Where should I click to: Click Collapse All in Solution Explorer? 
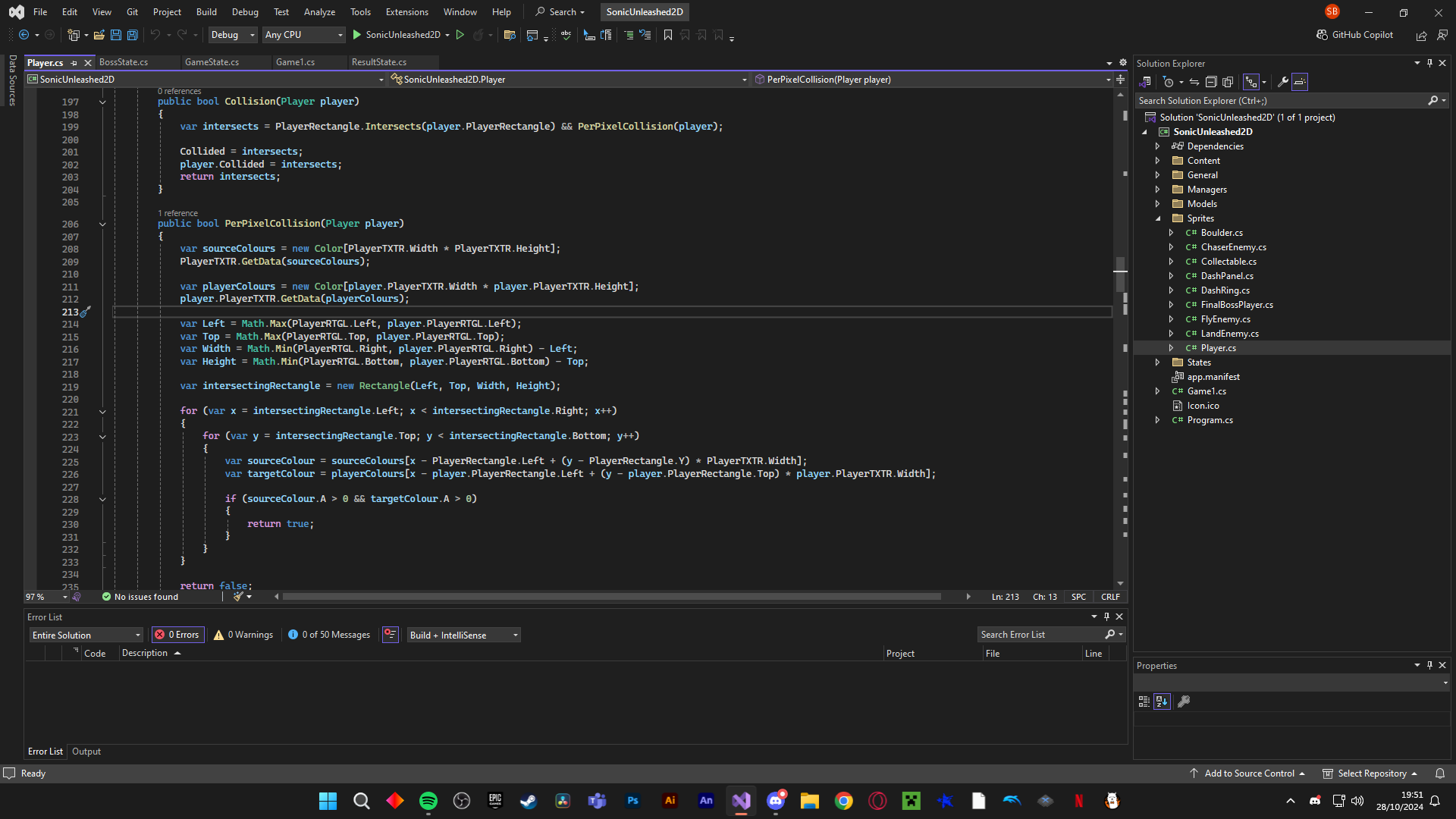point(1211,82)
